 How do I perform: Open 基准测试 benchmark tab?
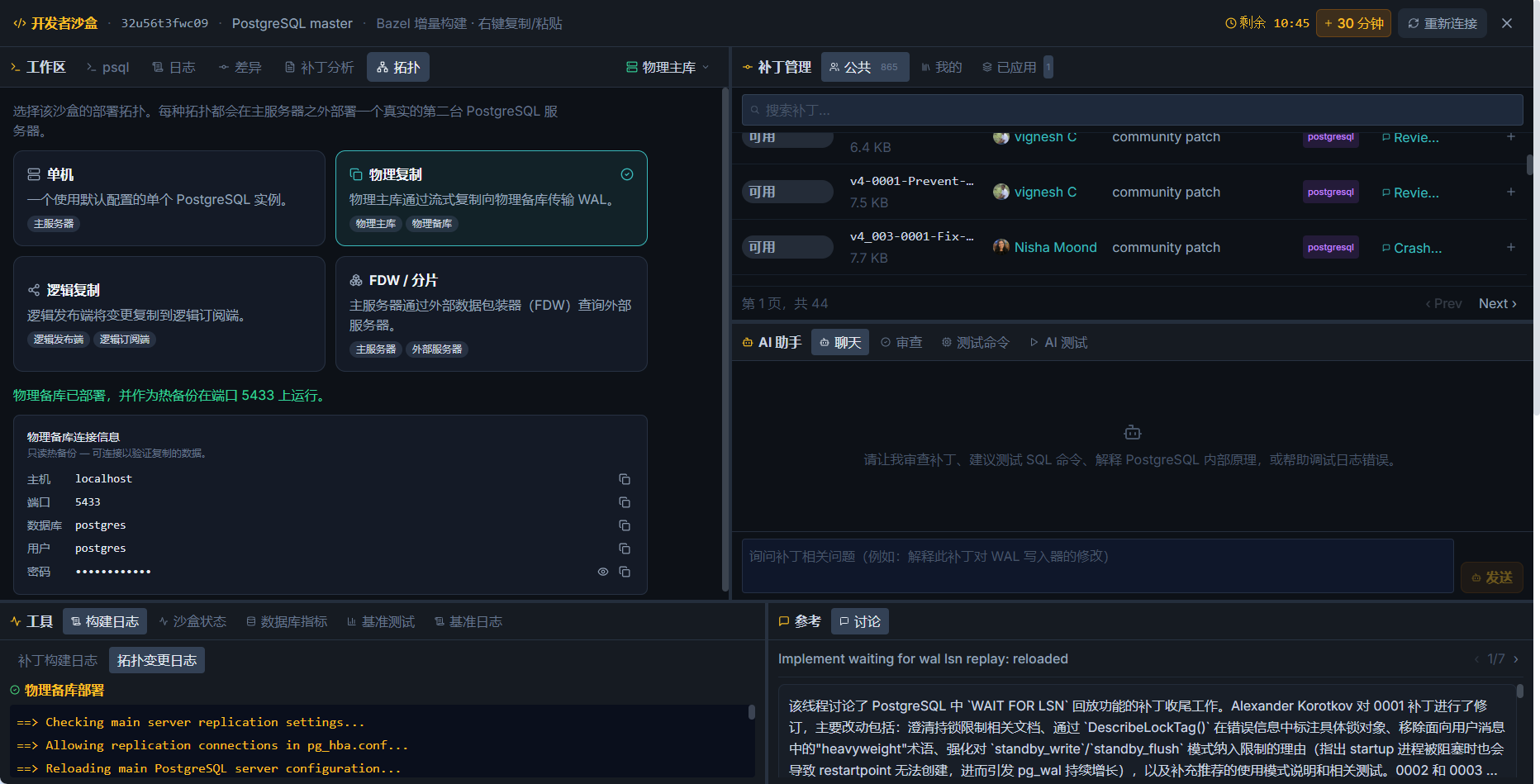[381, 621]
